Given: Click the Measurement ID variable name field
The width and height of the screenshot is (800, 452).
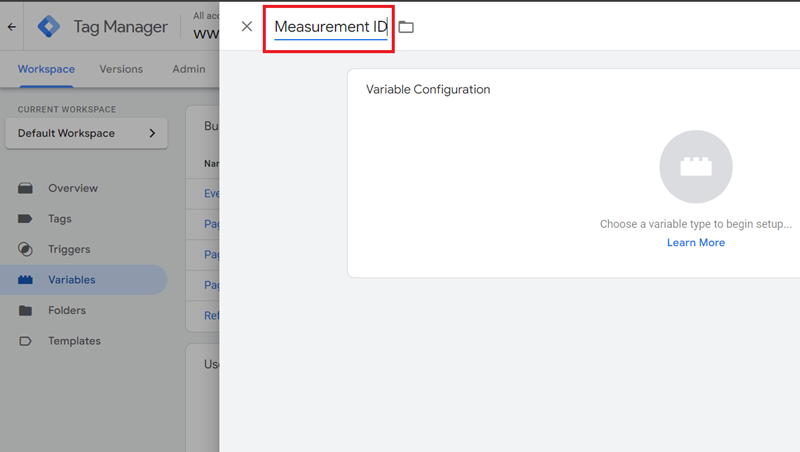Looking at the screenshot, I should [331, 27].
